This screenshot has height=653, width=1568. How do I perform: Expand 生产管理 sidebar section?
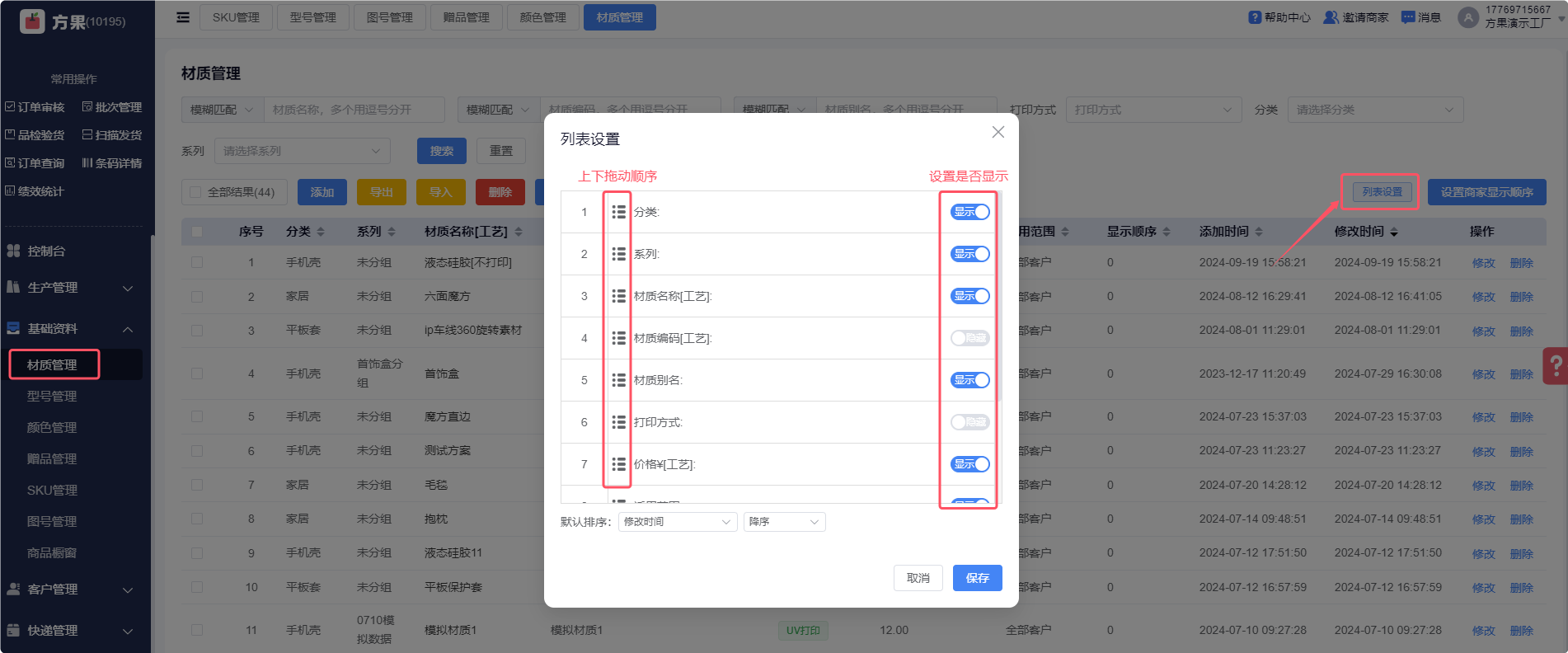[71, 288]
